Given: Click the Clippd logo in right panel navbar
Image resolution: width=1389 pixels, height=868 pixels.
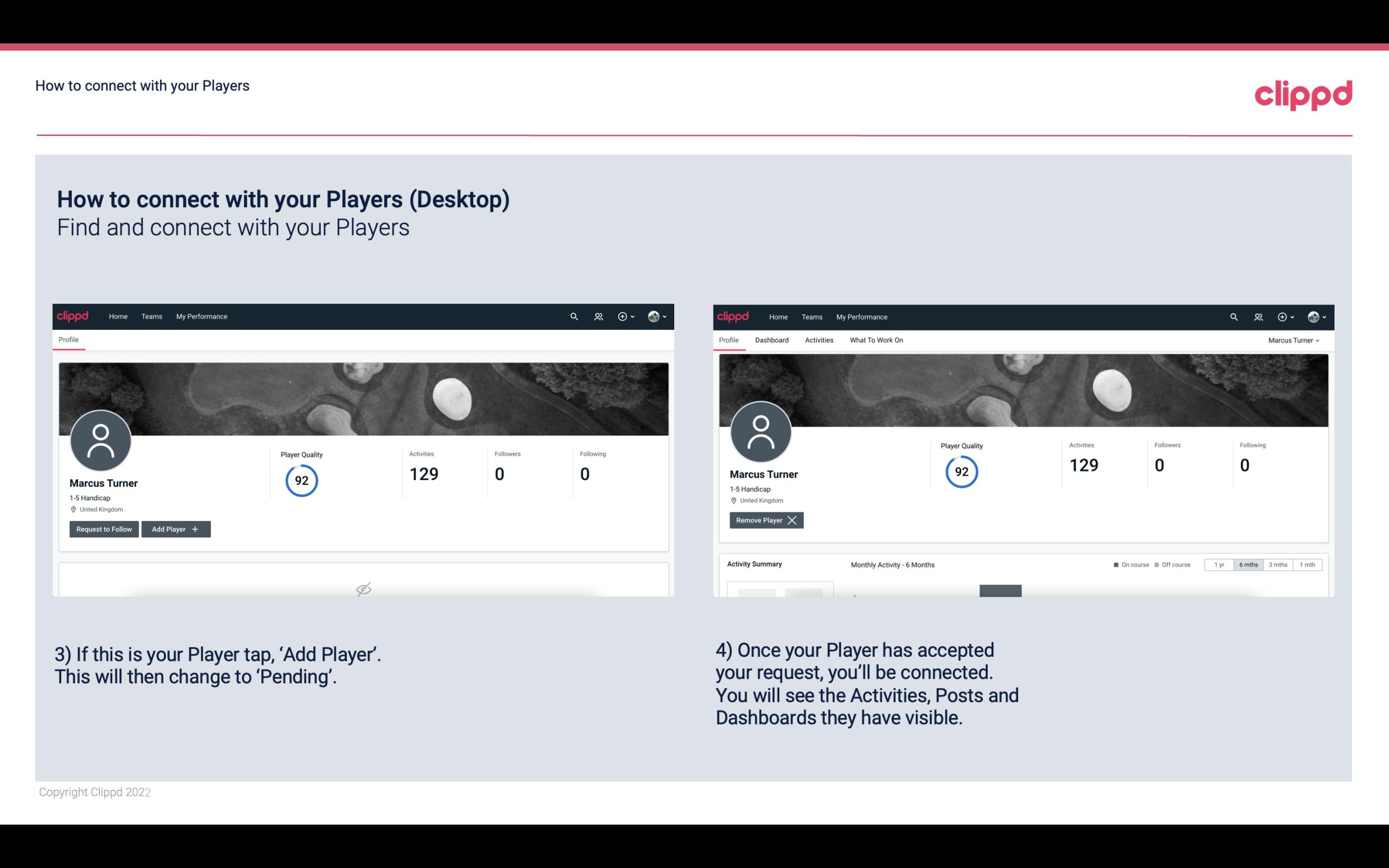Looking at the screenshot, I should click(x=733, y=317).
